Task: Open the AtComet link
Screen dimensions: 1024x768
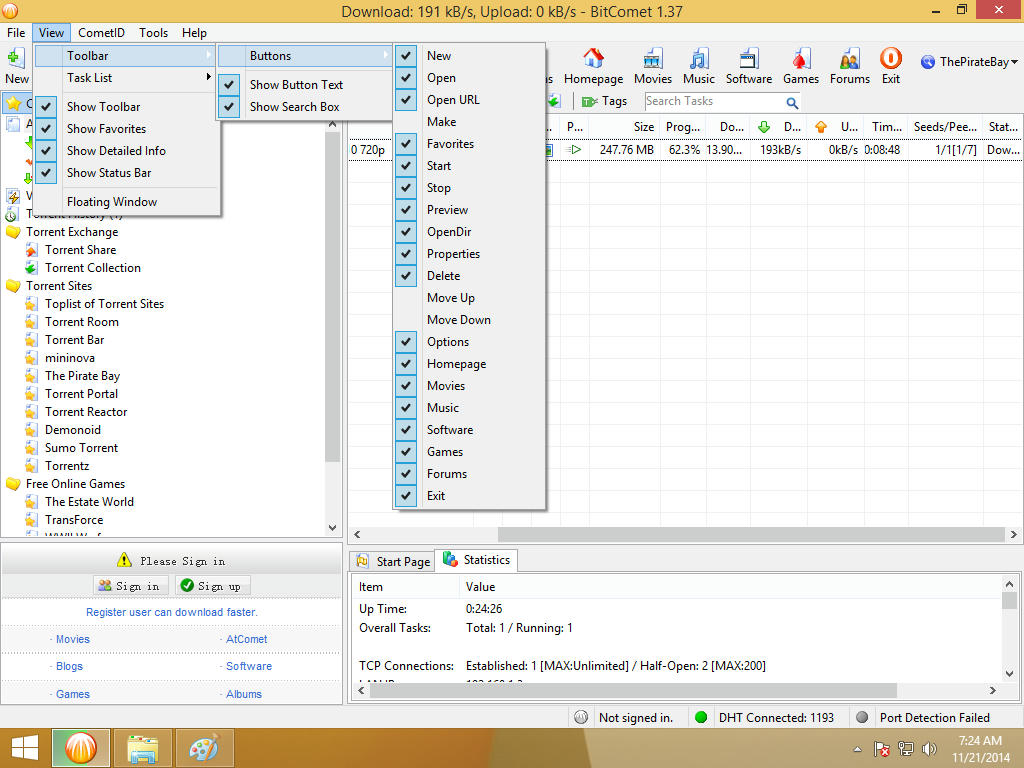Action: tap(246, 639)
